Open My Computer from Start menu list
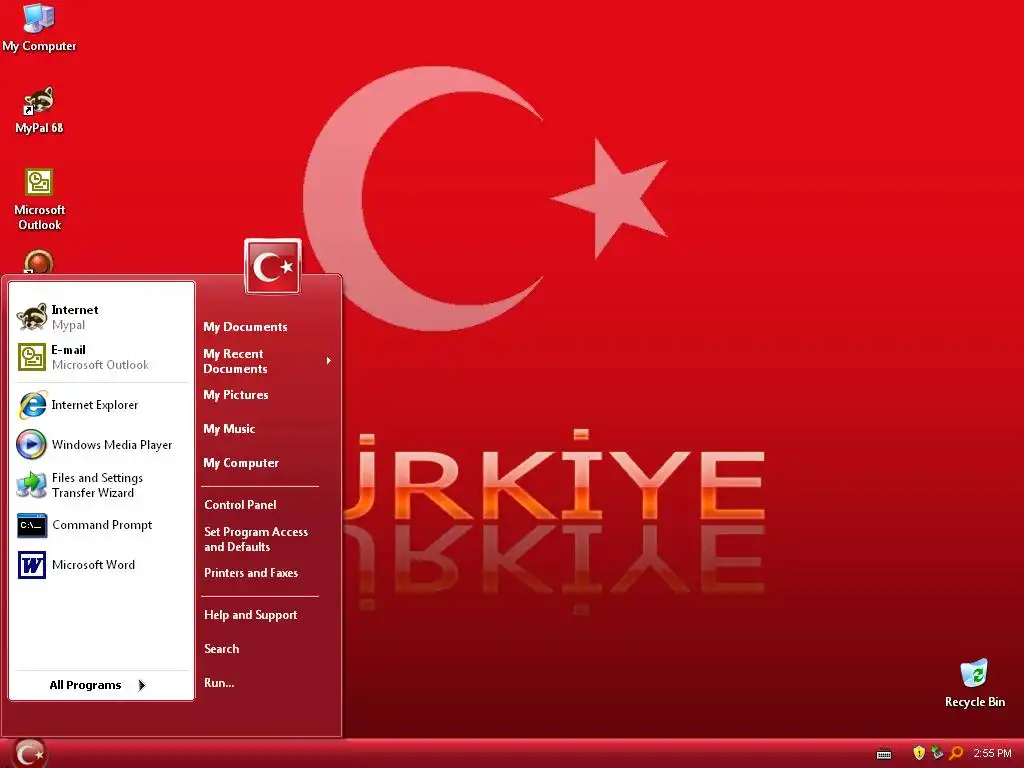 click(241, 463)
